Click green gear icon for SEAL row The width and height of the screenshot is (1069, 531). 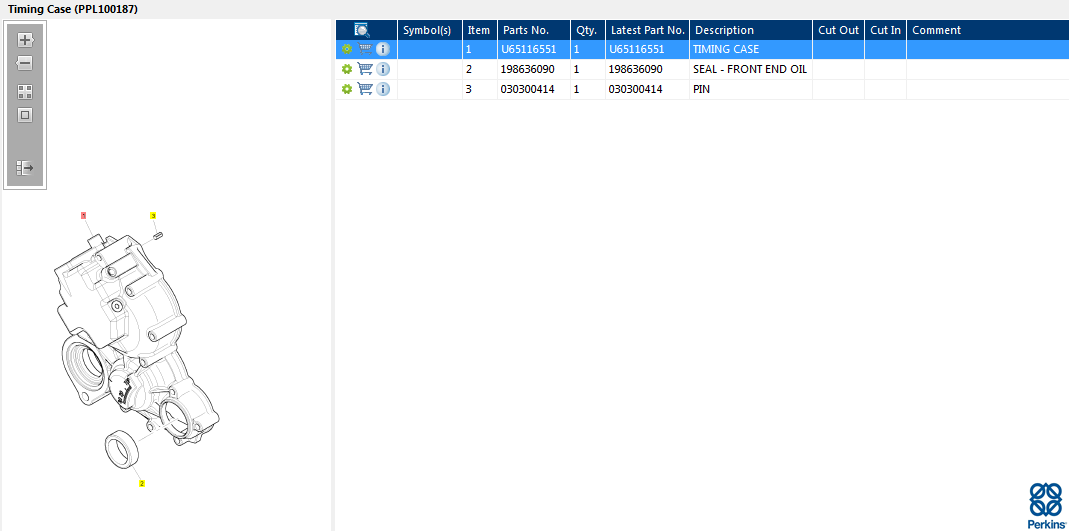tap(347, 70)
